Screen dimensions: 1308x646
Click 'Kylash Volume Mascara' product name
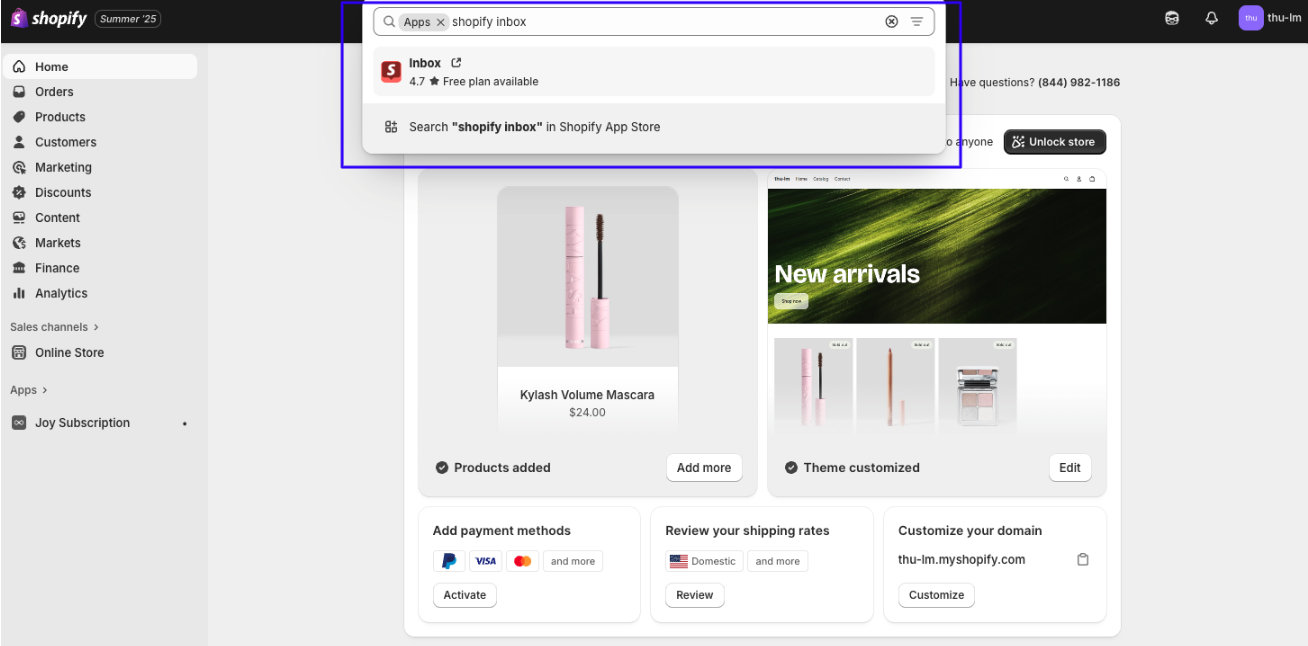[x=587, y=395]
